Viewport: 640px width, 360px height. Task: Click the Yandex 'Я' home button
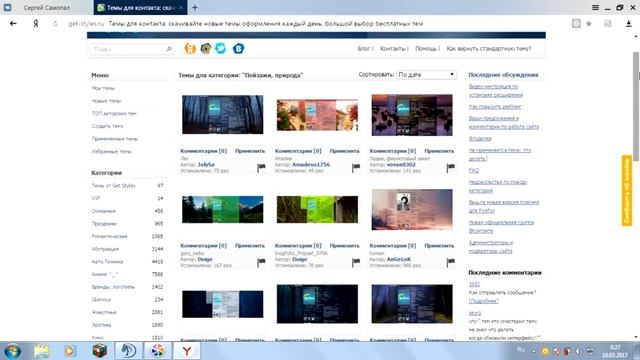coord(36,24)
